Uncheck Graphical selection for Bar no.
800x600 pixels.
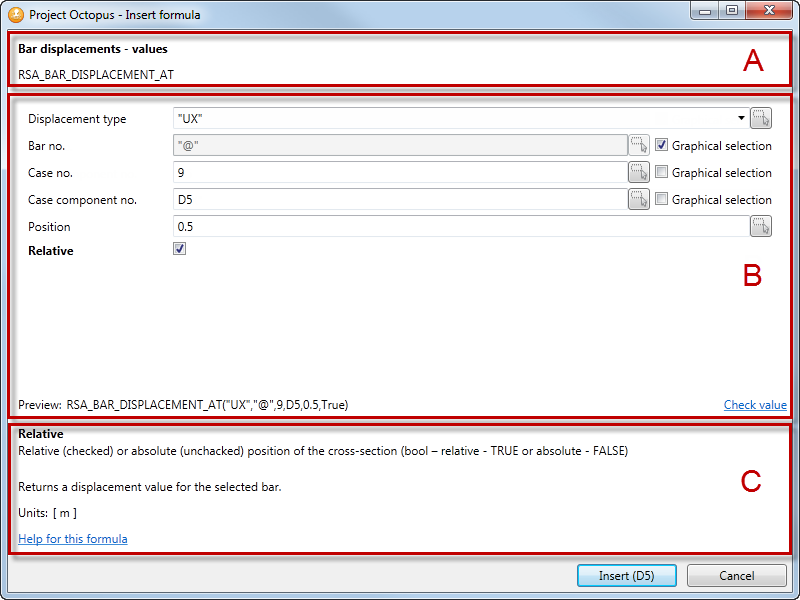[661, 145]
